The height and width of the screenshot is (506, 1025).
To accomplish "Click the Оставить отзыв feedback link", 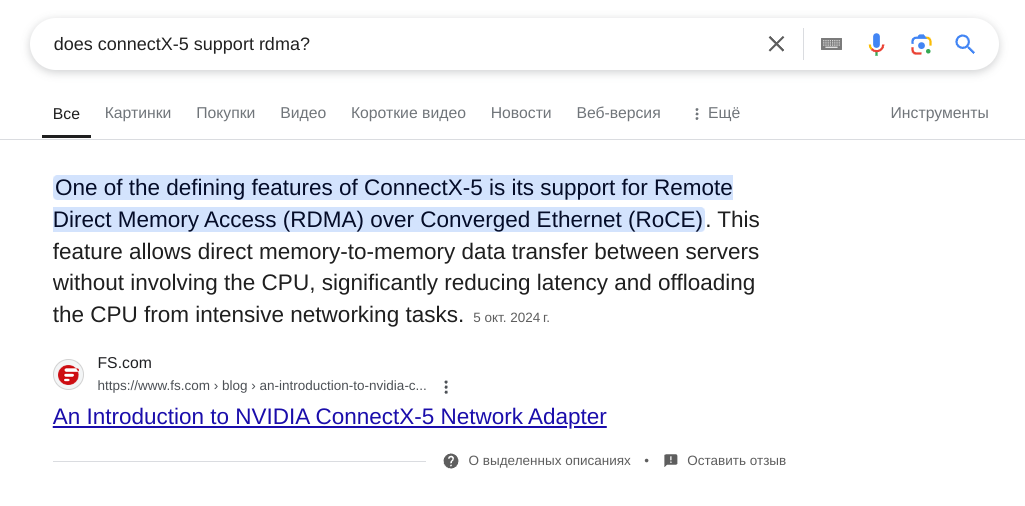I will click(736, 461).
